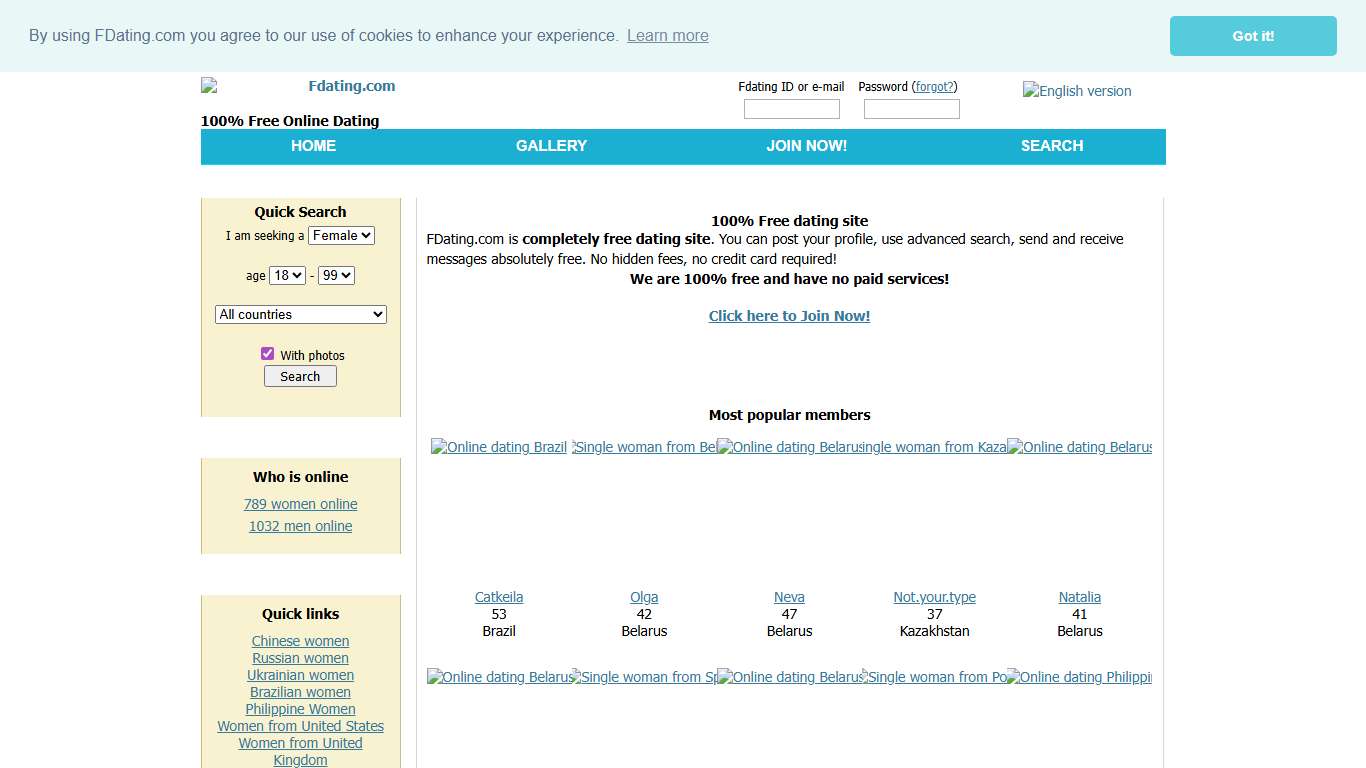
Task: Expand the maximum age dropdown
Action: click(x=336, y=275)
